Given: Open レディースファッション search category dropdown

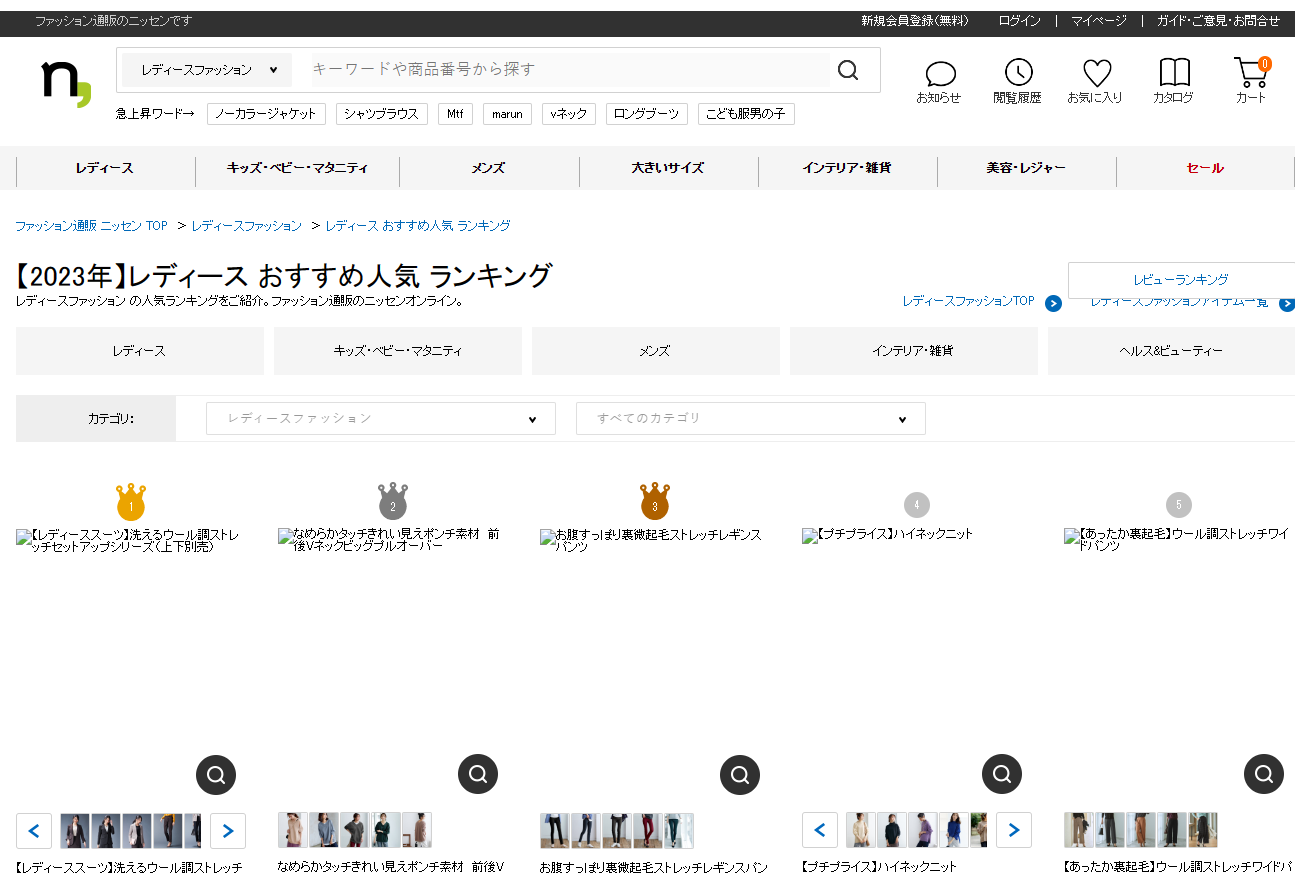Looking at the screenshot, I should (x=207, y=70).
